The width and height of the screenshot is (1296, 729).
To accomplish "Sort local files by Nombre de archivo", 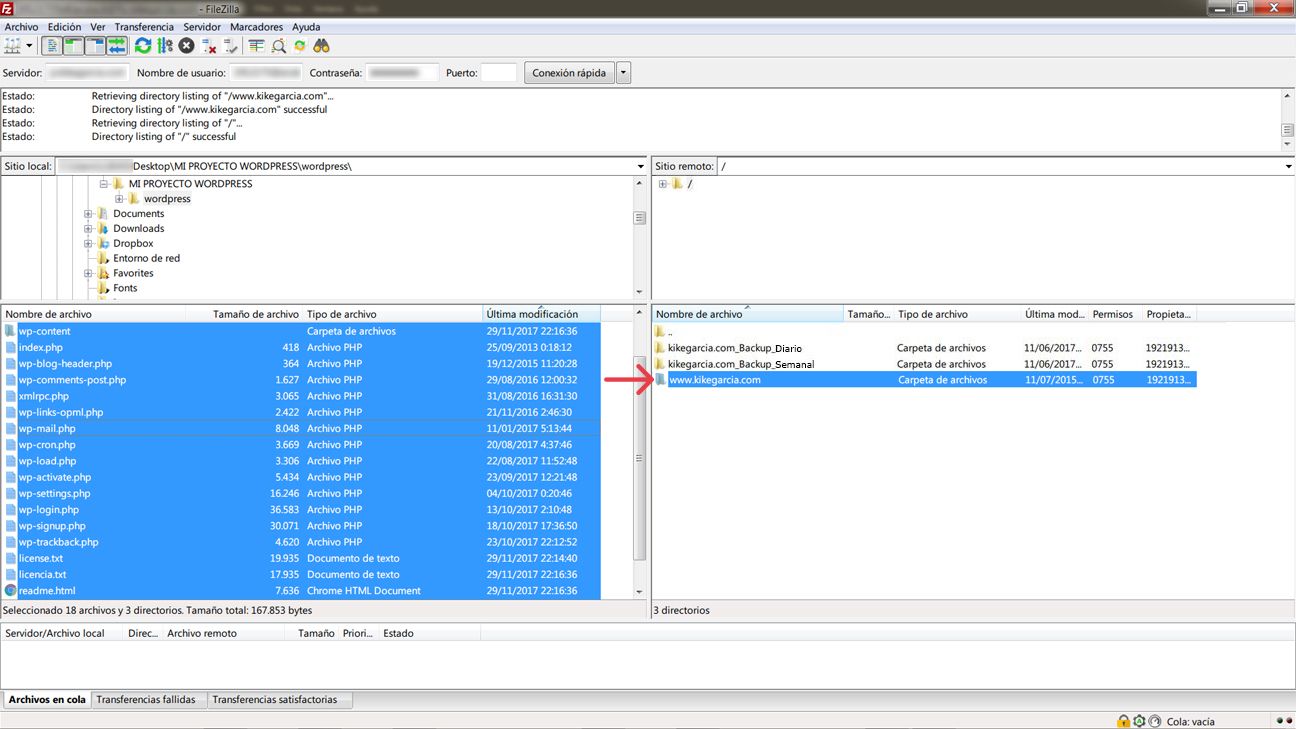I will pos(94,314).
